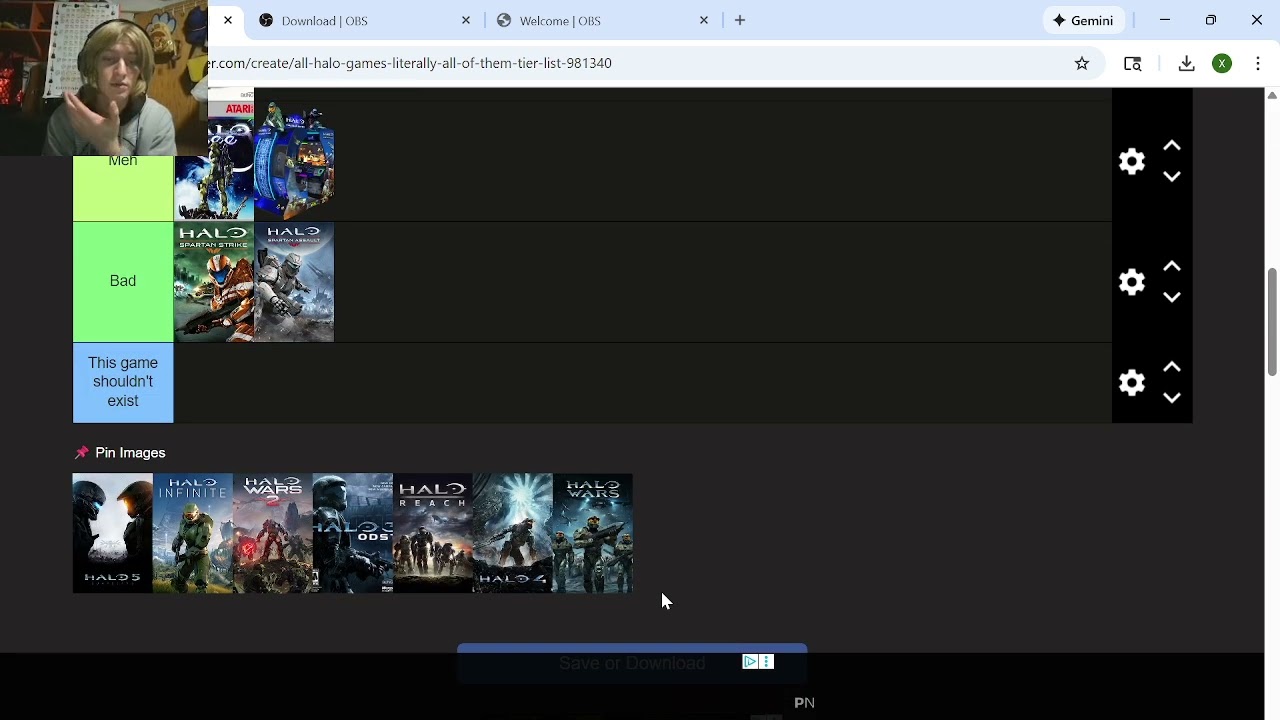Open the Chrome three-dot menu
The width and height of the screenshot is (1280, 720).
[1258, 63]
